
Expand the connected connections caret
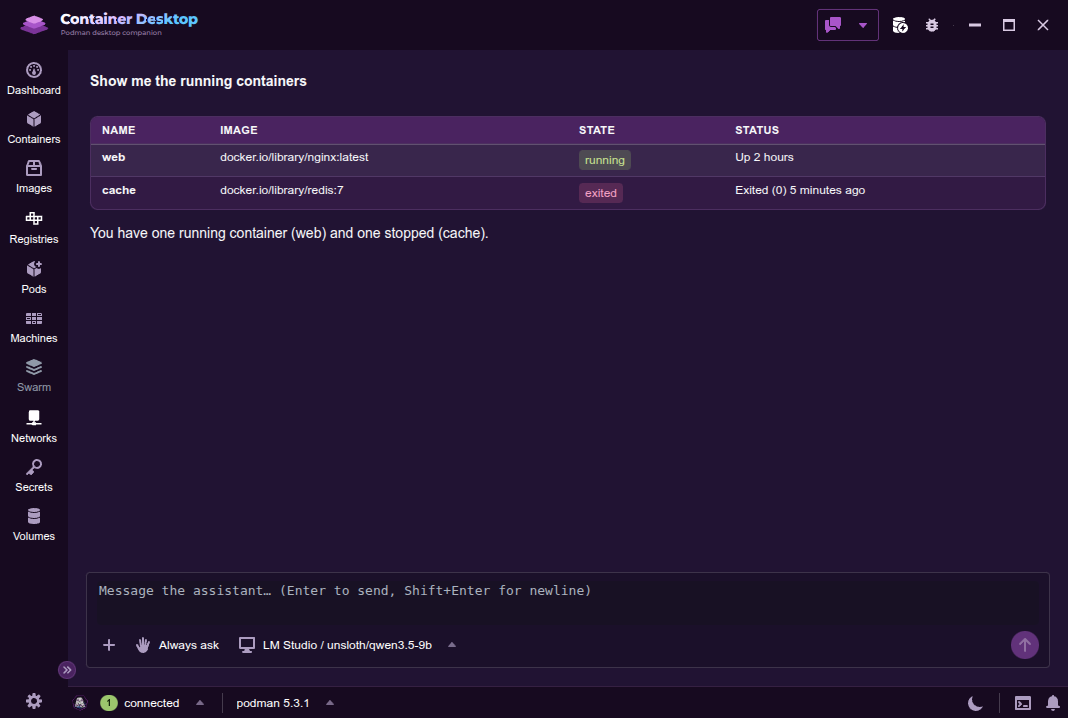pos(200,702)
